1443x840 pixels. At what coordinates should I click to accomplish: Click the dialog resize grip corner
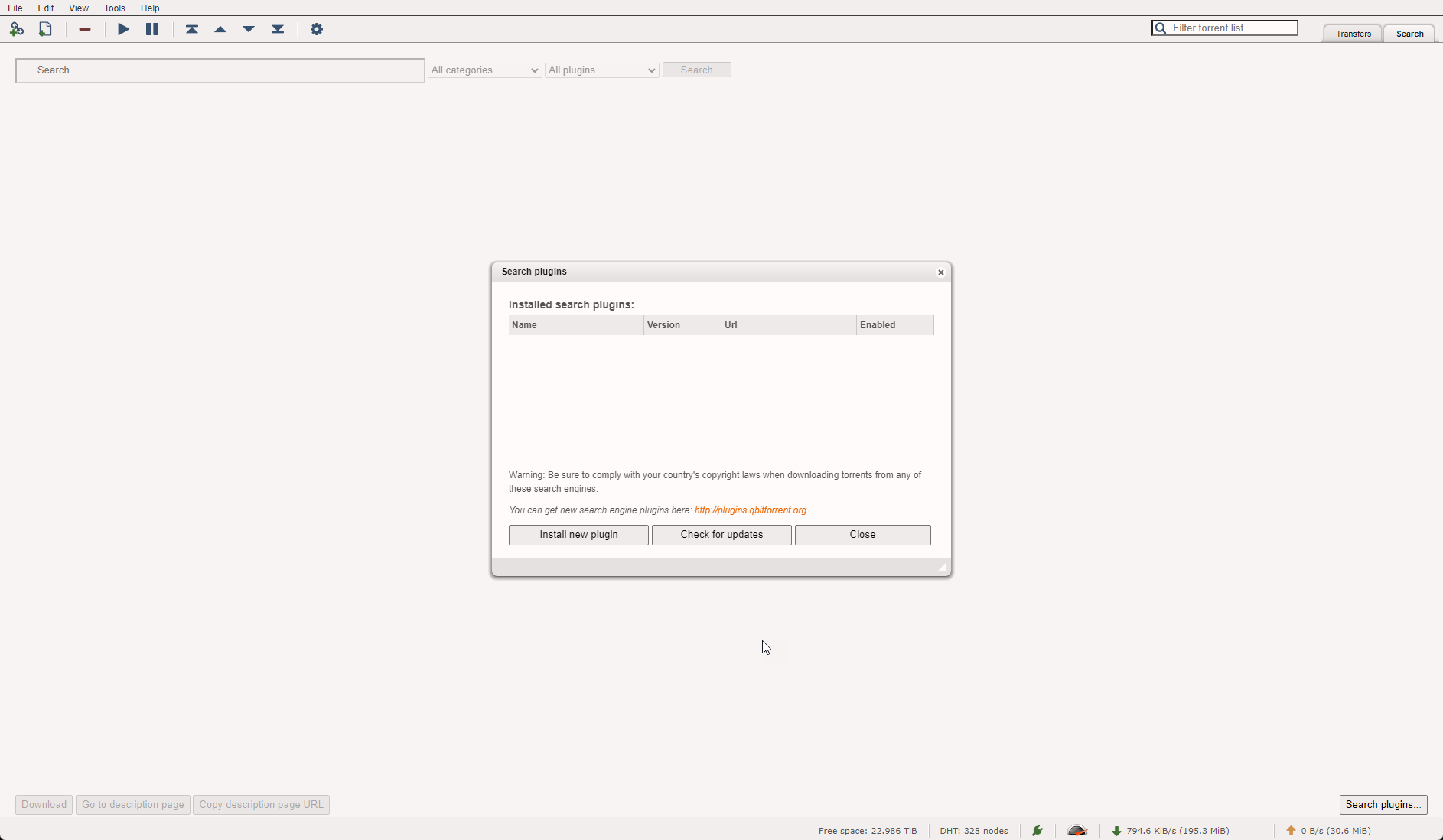(x=943, y=567)
